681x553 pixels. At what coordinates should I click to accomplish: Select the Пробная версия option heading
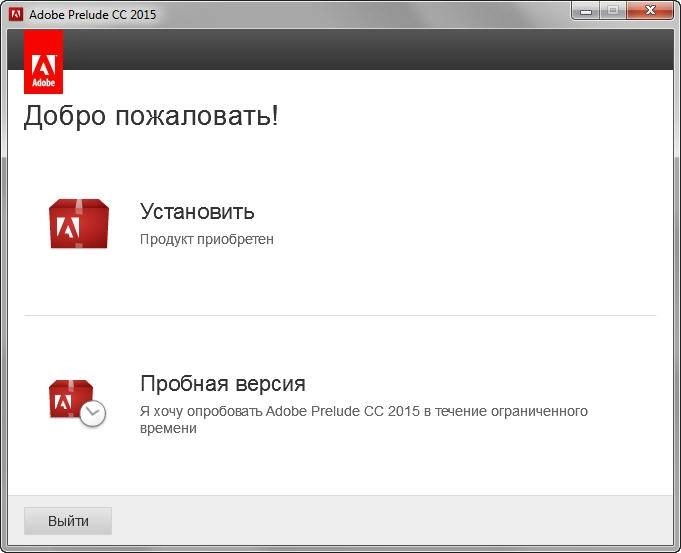(223, 384)
